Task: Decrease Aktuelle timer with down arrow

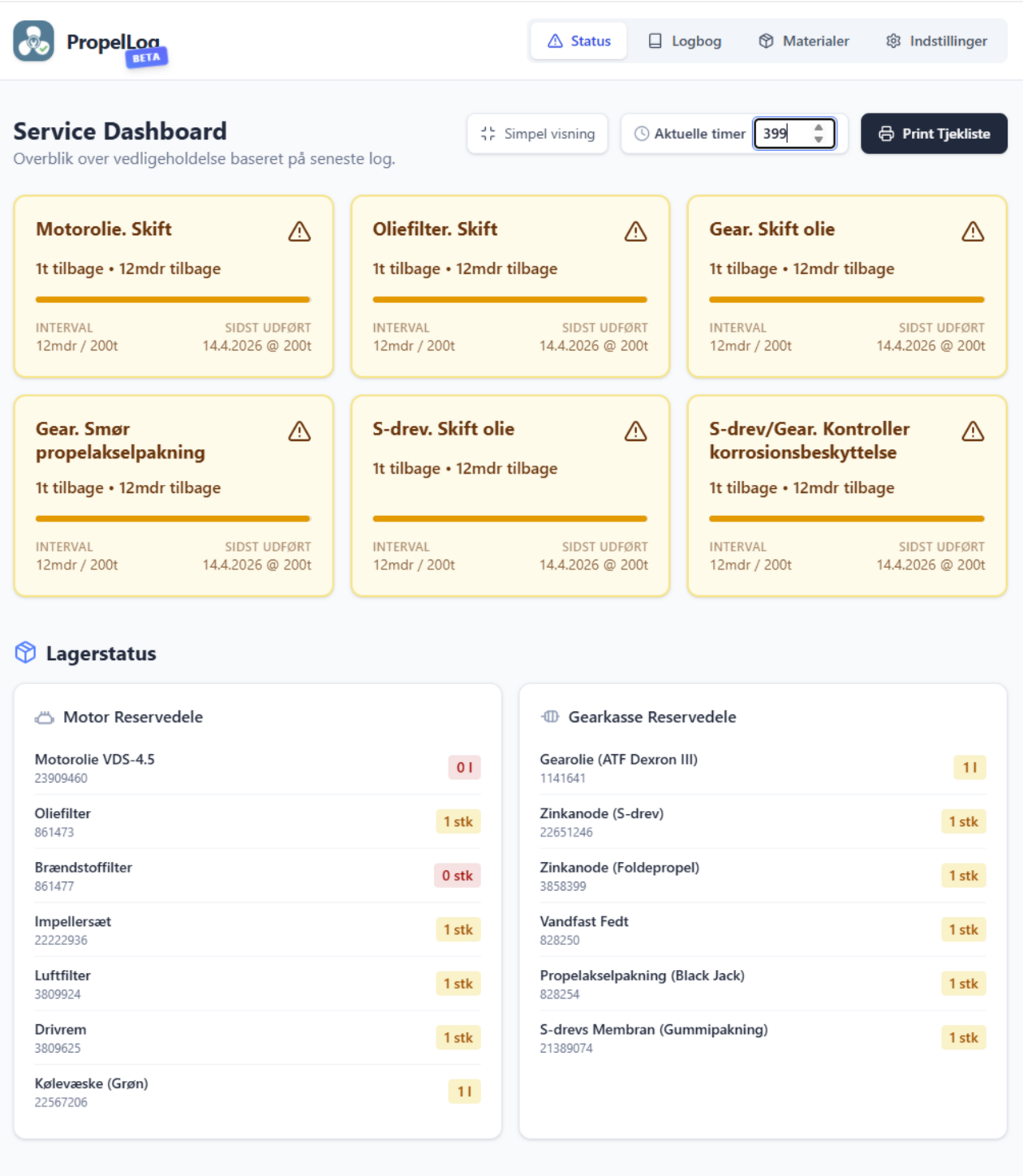Action: tap(818, 140)
